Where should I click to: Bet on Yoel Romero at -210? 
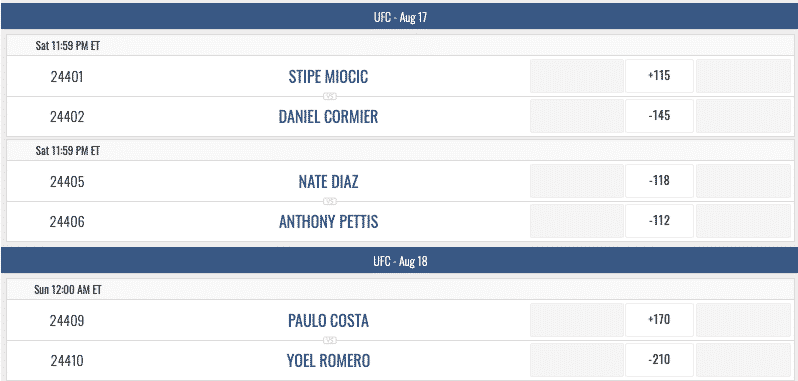coord(659,360)
